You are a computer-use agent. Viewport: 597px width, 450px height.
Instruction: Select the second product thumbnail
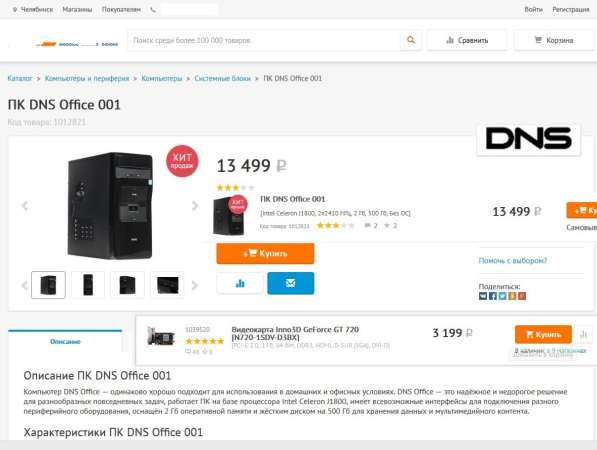pos(88,285)
